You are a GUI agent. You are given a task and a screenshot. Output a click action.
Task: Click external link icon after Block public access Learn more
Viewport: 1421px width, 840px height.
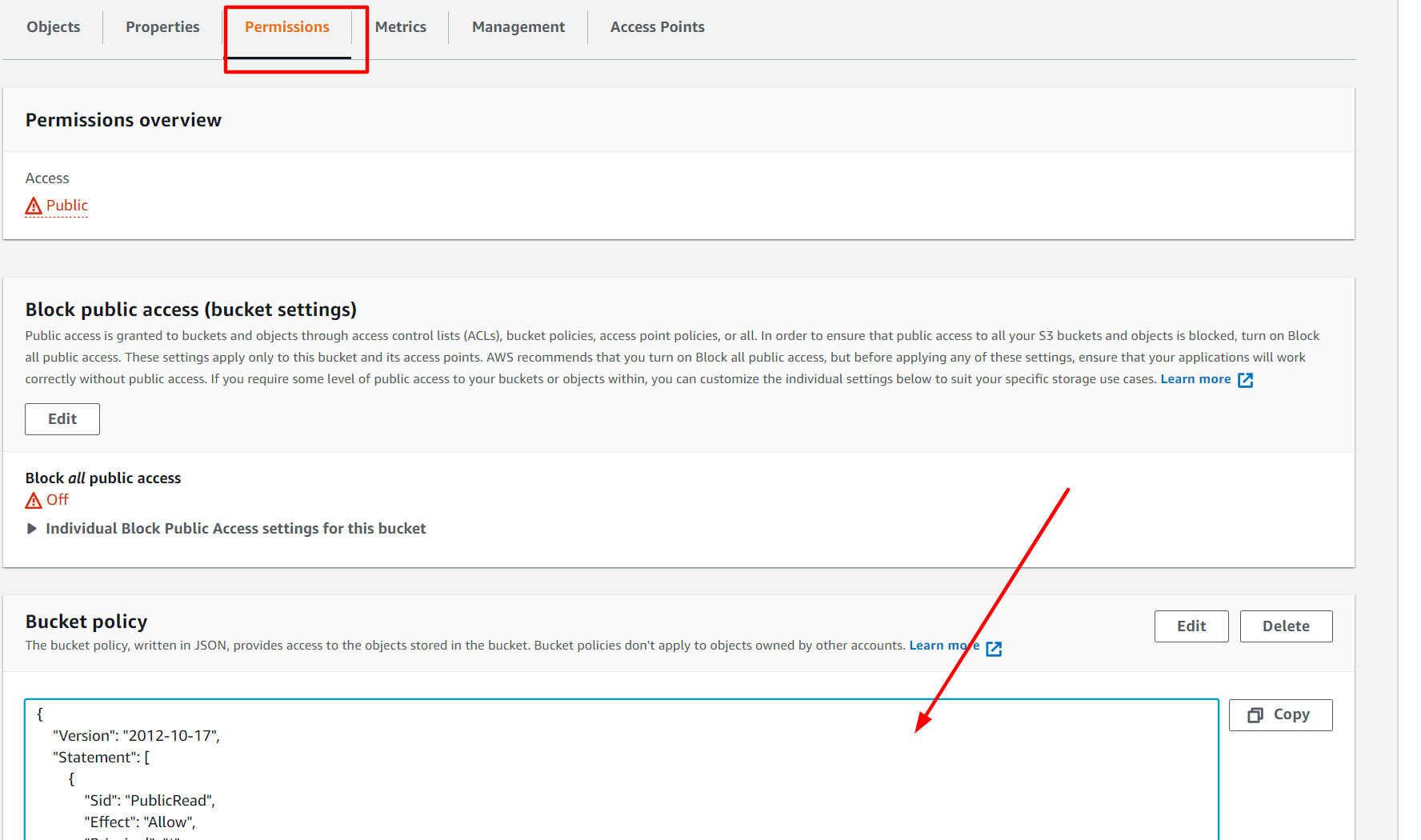[x=1245, y=380]
